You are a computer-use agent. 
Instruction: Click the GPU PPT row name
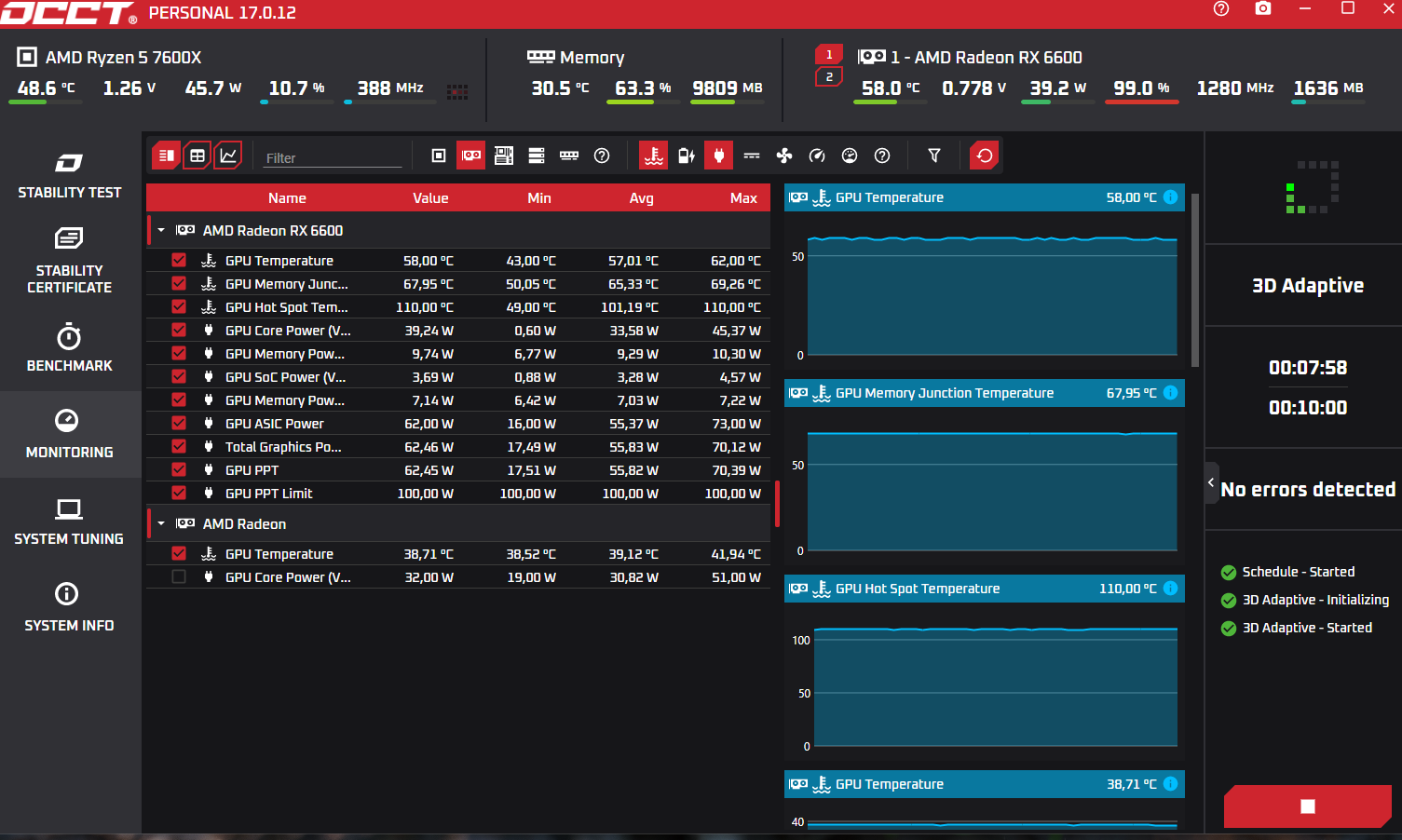[252, 470]
